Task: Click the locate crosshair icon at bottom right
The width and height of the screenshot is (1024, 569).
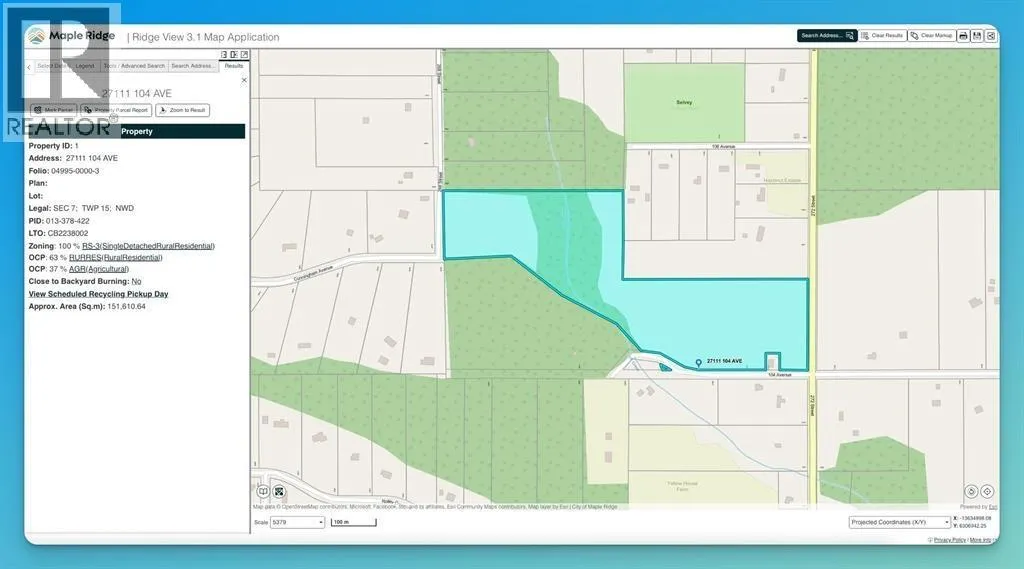Action: [x=987, y=491]
